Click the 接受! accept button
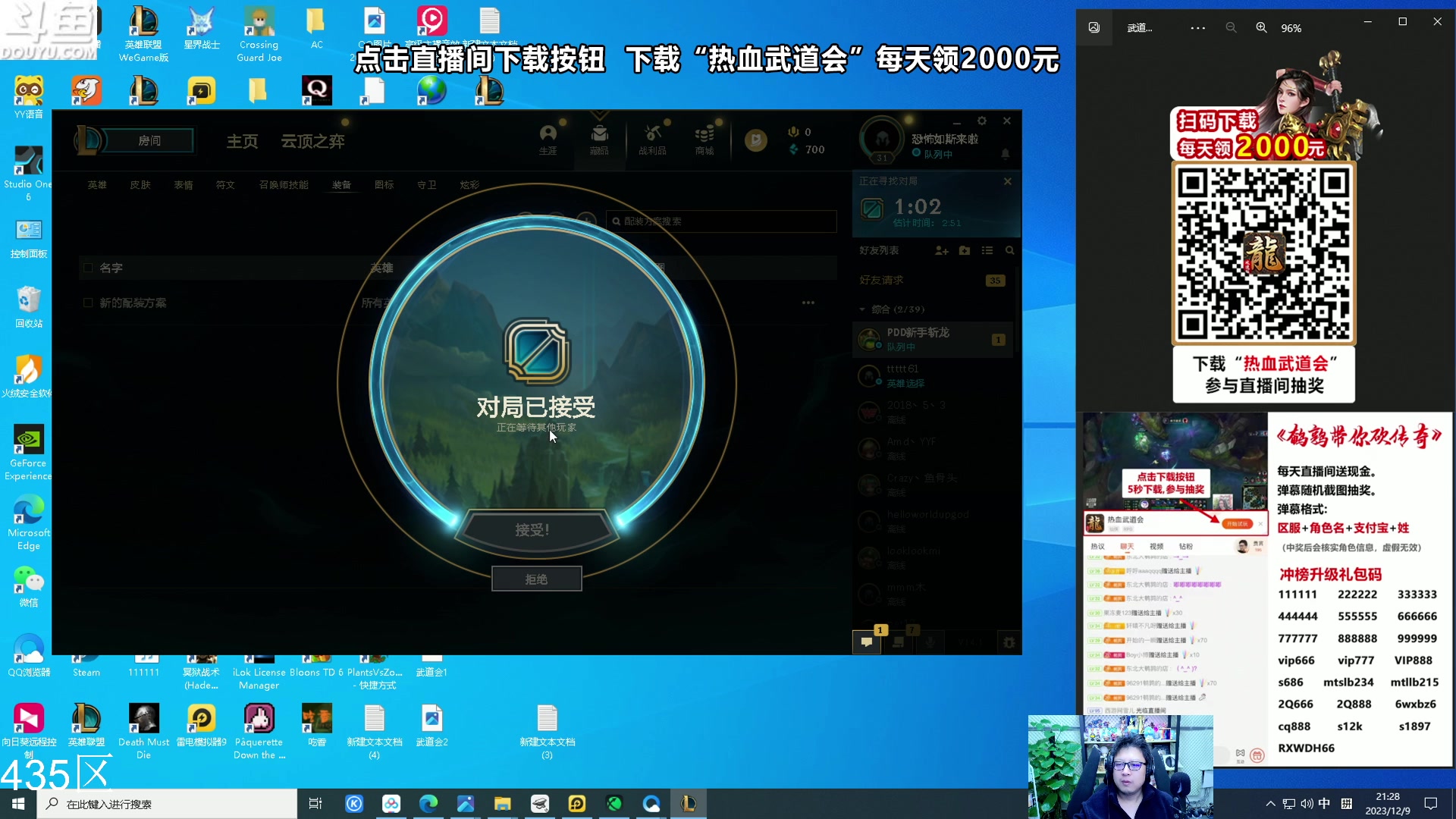 [532, 530]
